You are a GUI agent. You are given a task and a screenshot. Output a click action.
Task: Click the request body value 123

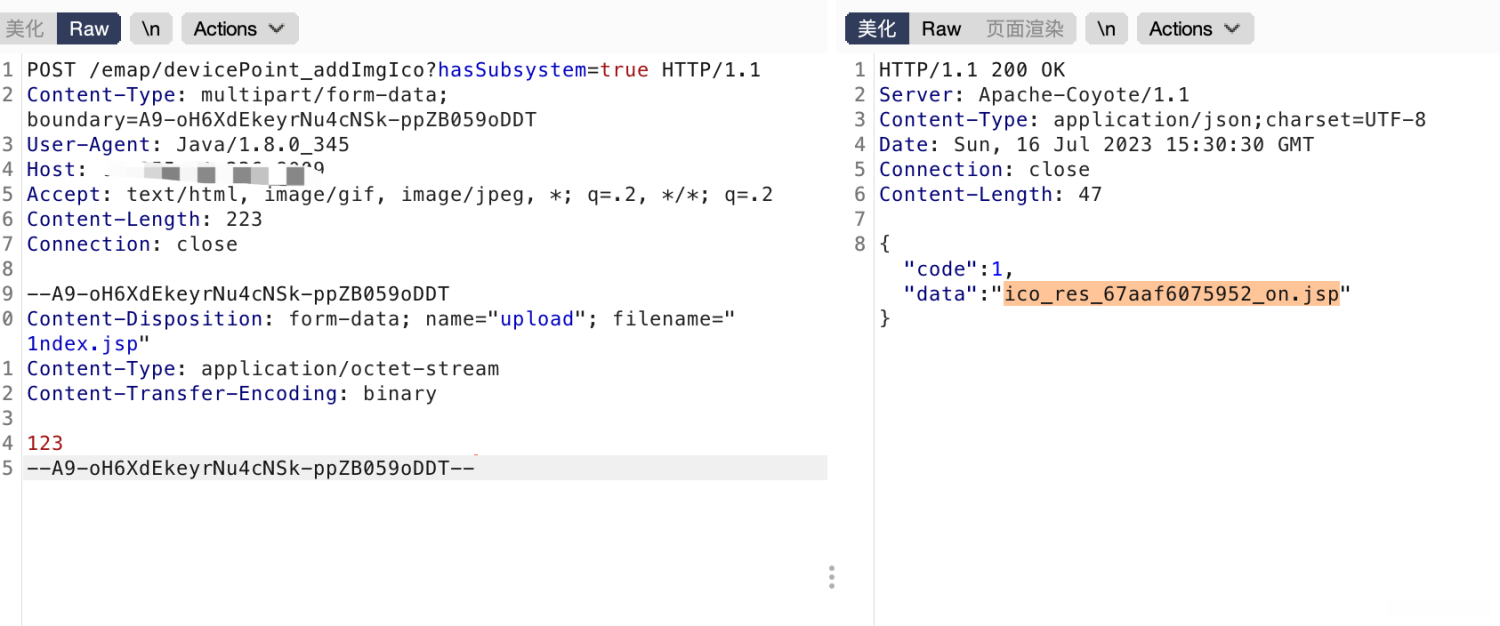45,443
